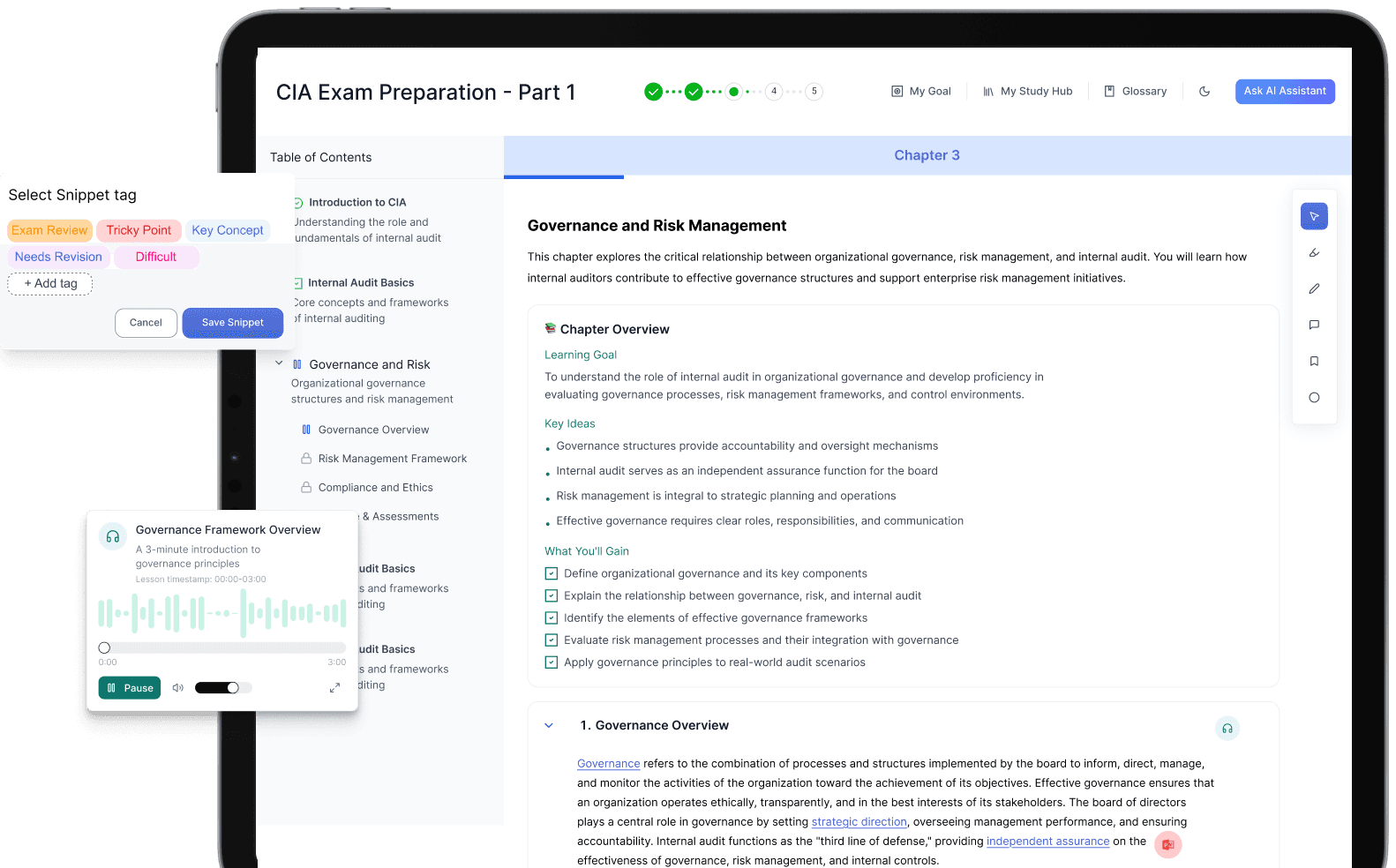This screenshot has width=1396, height=868.
Task: Click the circle tool in right toolbar
Action: coord(1314,397)
